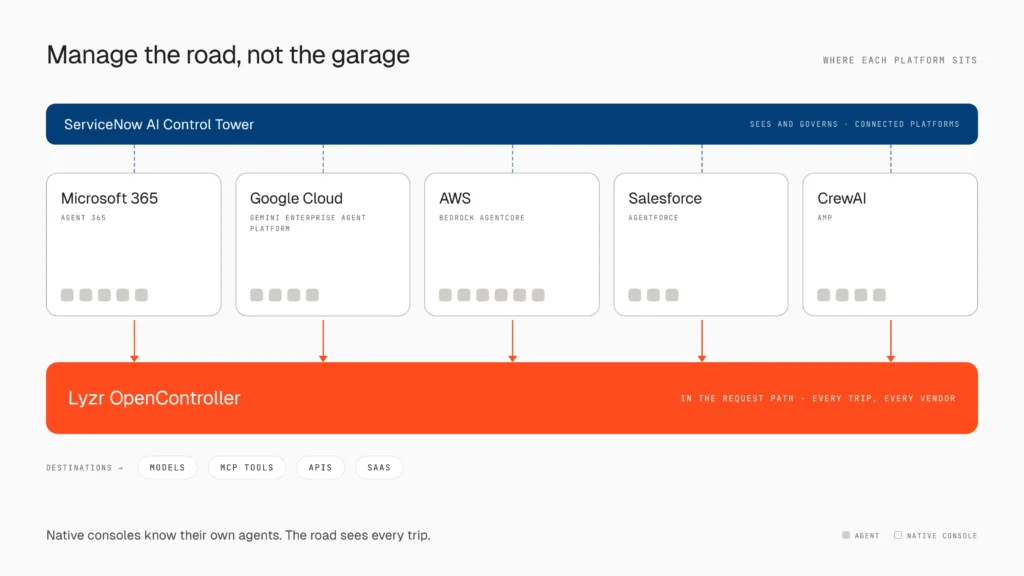1024x576 pixels.
Task: Click first agent square in Salesforce card
Action: click(x=635, y=295)
